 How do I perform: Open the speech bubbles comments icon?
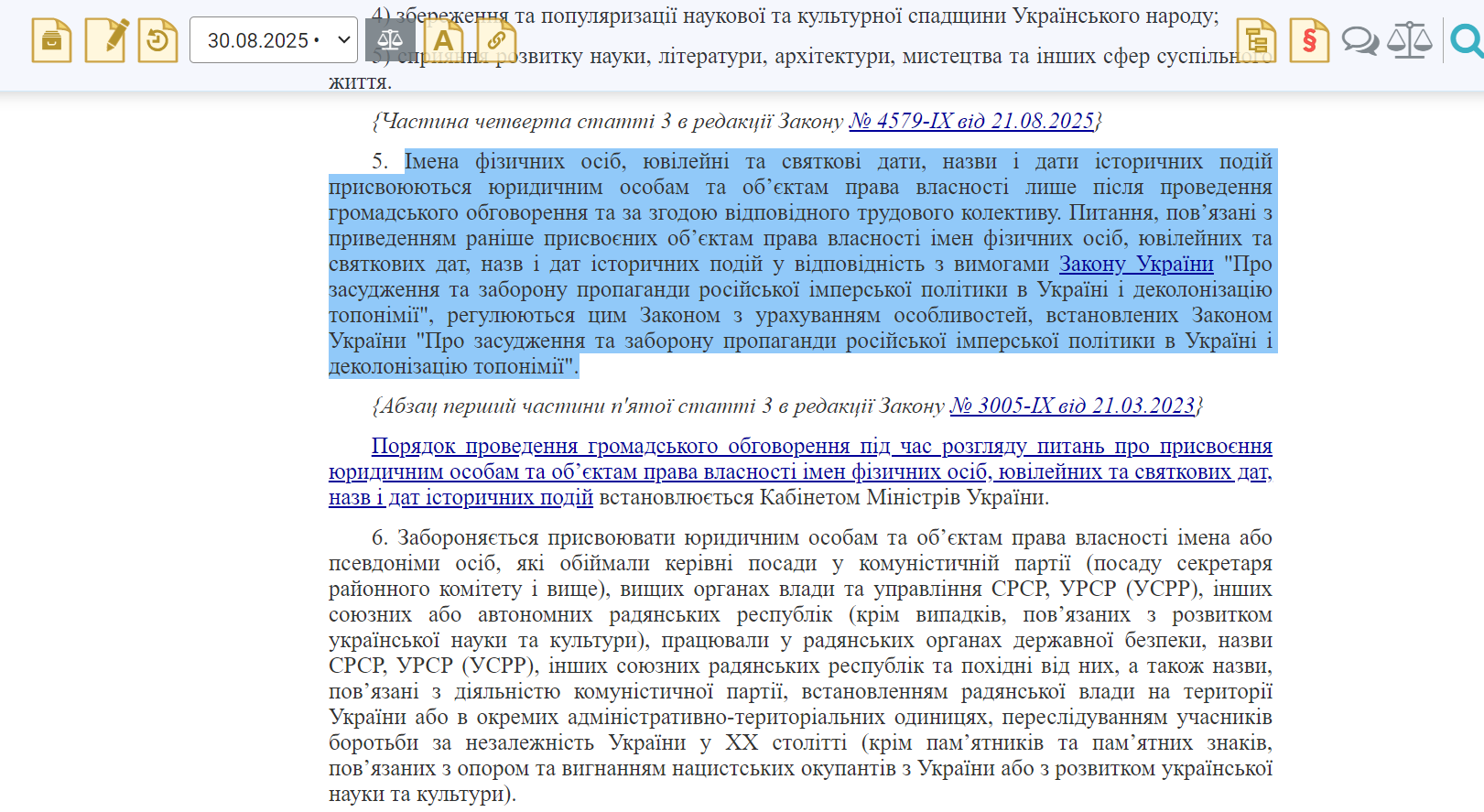tap(1360, 41)
